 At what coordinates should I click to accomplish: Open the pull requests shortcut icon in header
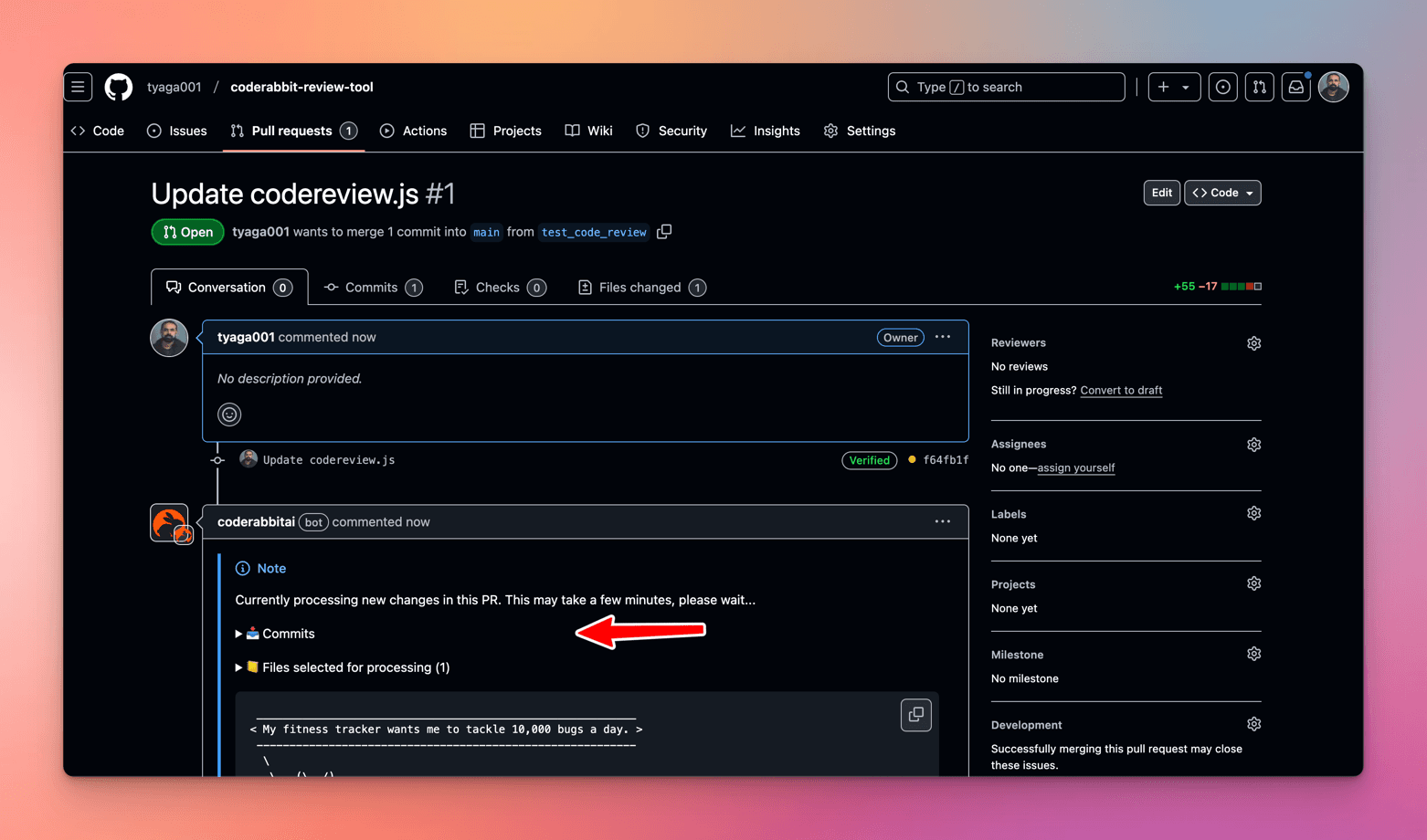pyautogui.click(x=1259, y=87)
